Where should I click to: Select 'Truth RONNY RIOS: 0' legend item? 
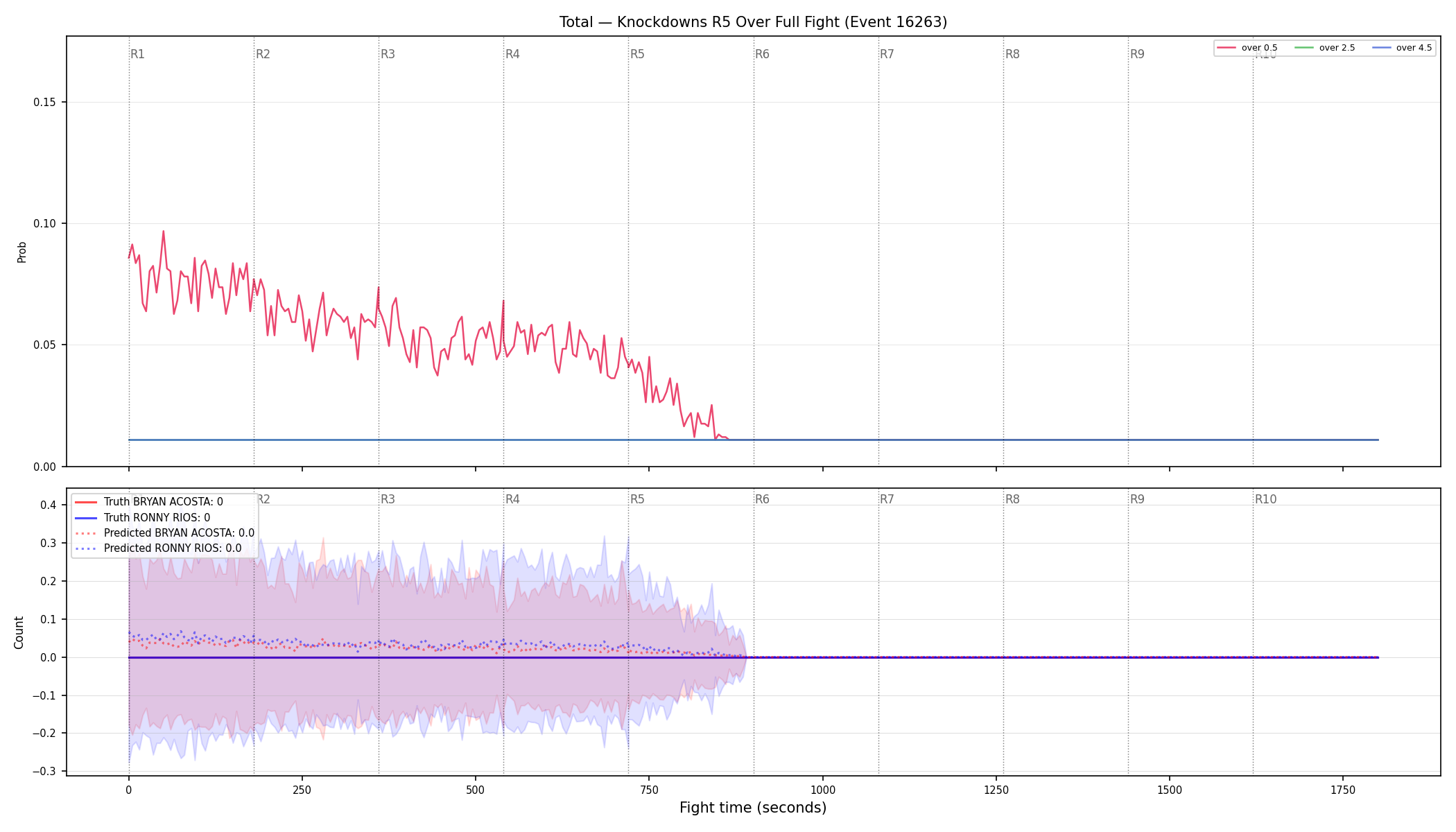(142, 518)
